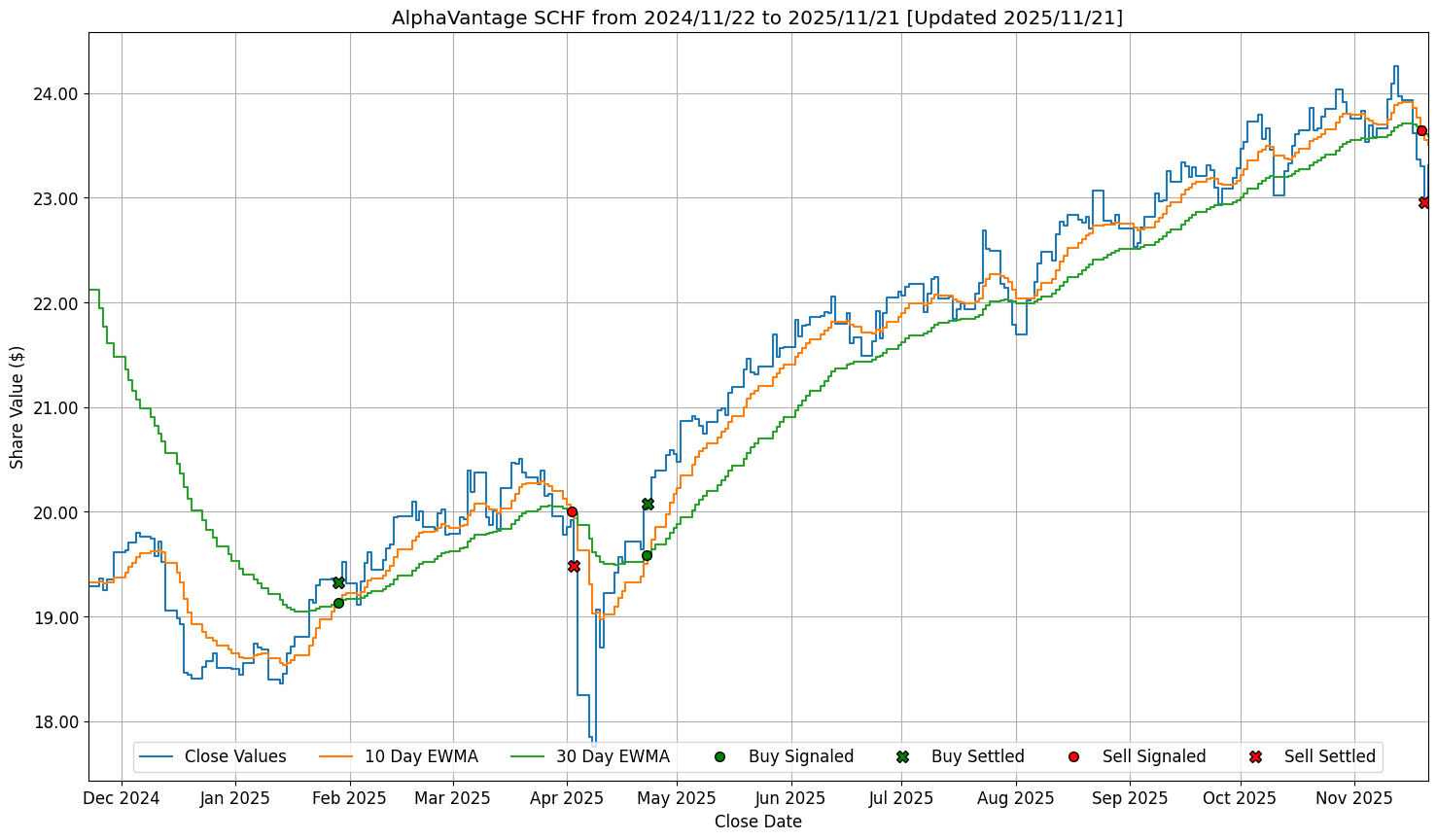The image size is (1437, 840).
Task: Select the 24.00 y-axis tick label
Action: pyautogui.click(x=54, y=94)
